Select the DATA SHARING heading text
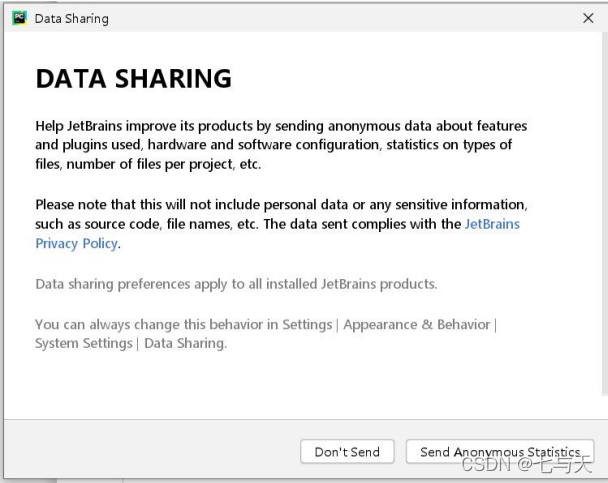The width and height of the screenshot is (608, 483). pyautogui.click(x=134, y=79)
